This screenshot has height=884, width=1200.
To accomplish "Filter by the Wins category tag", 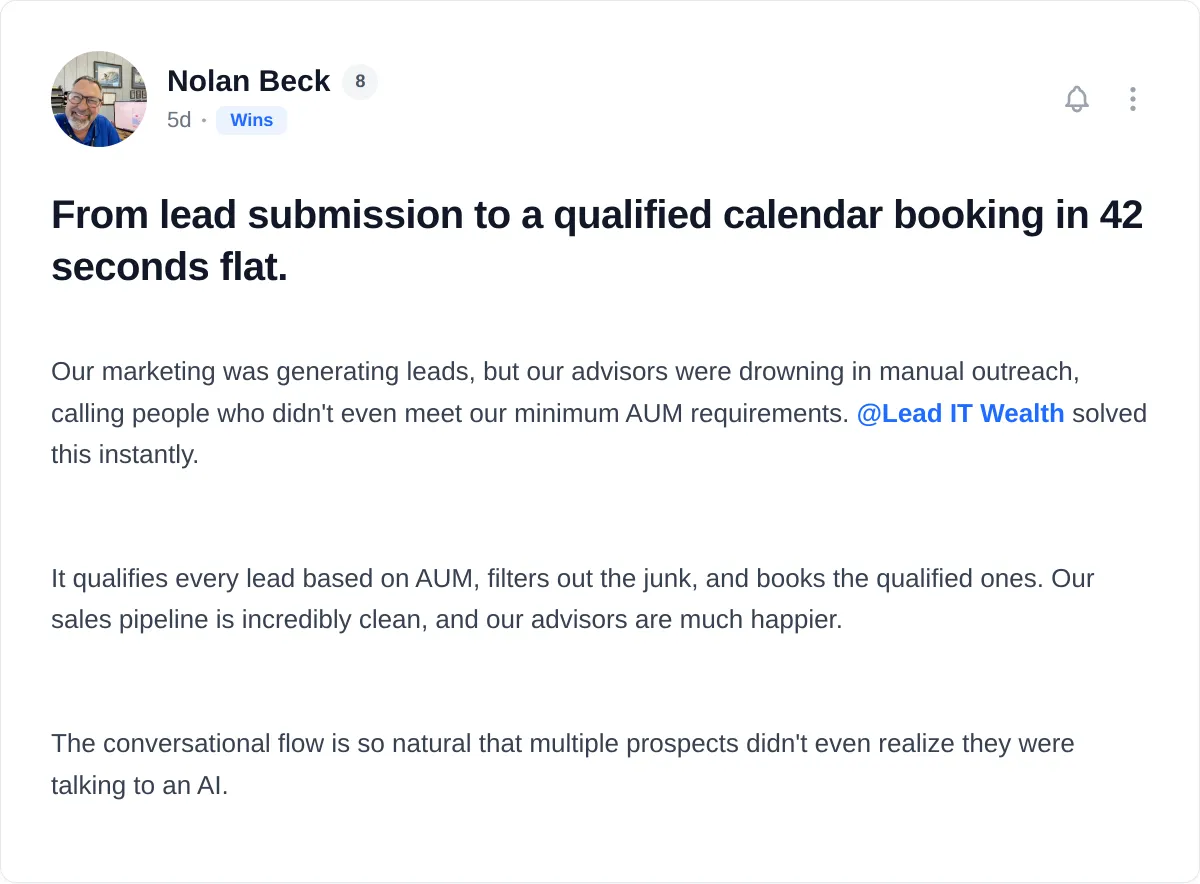I will tap(251, 120).
